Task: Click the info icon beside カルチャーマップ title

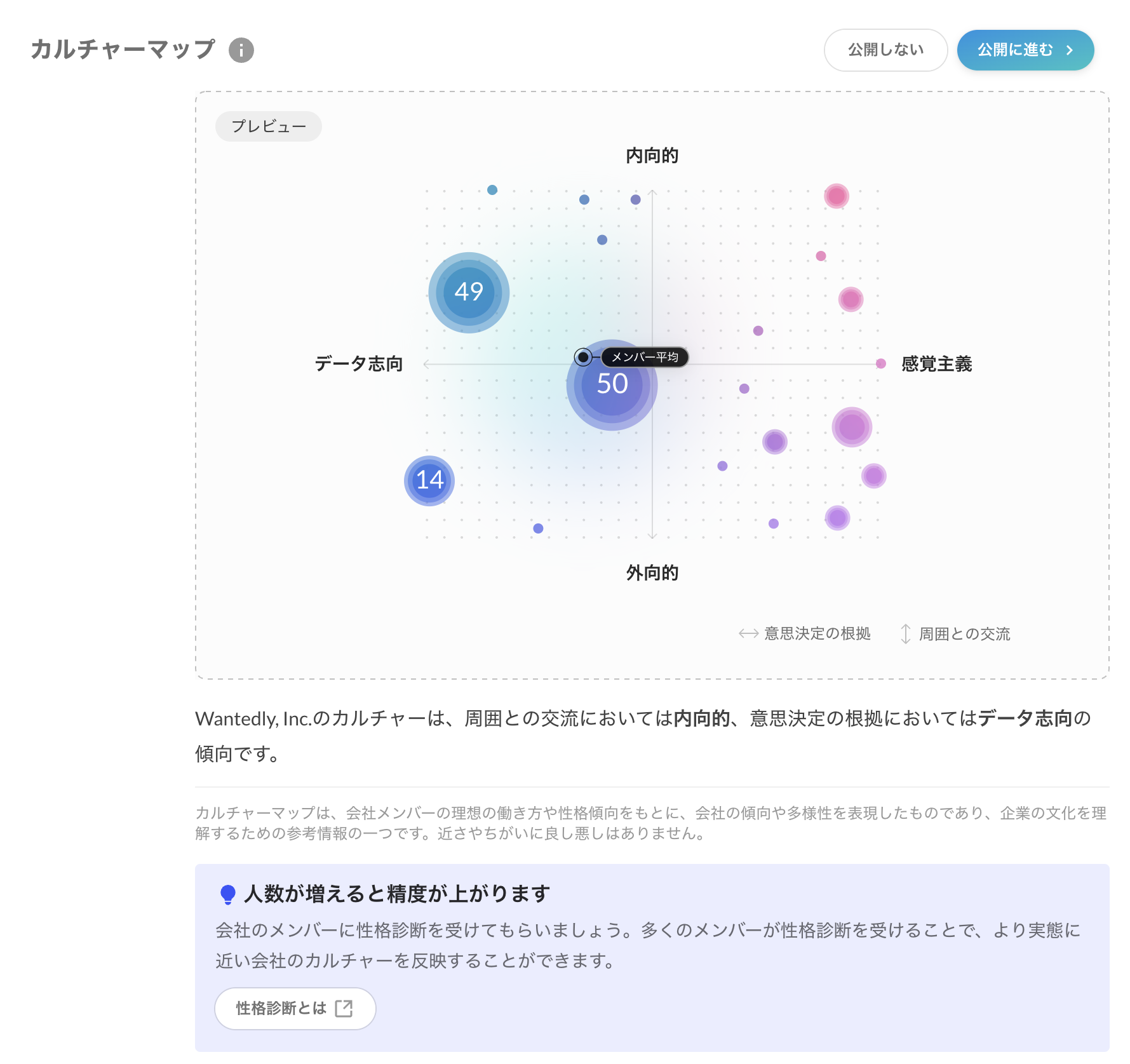Action: tap(241, 50)
